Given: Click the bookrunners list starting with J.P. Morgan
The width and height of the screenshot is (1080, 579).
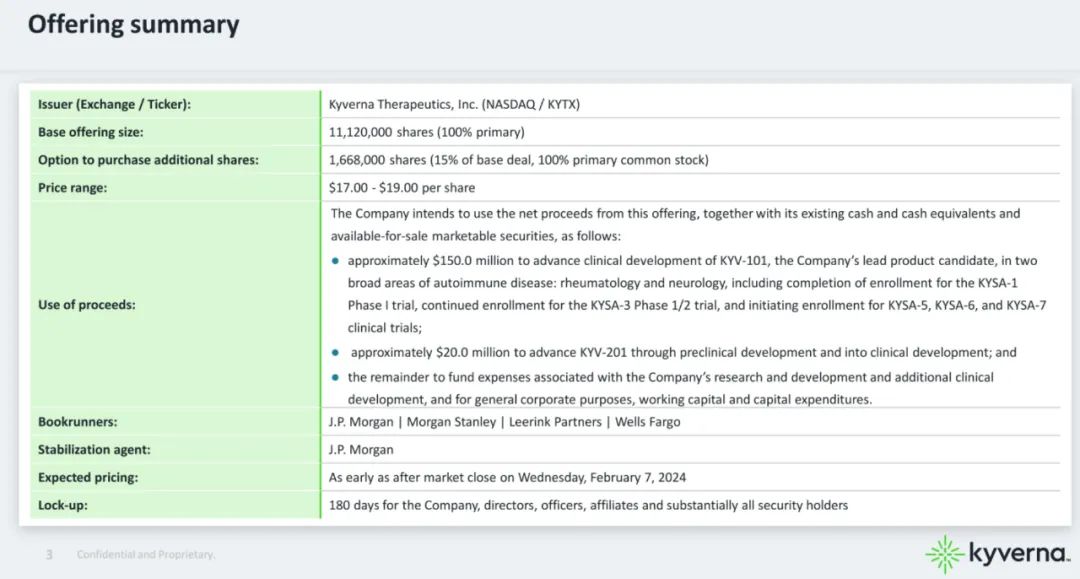Looking at the screenshot, I should point(504,422).
